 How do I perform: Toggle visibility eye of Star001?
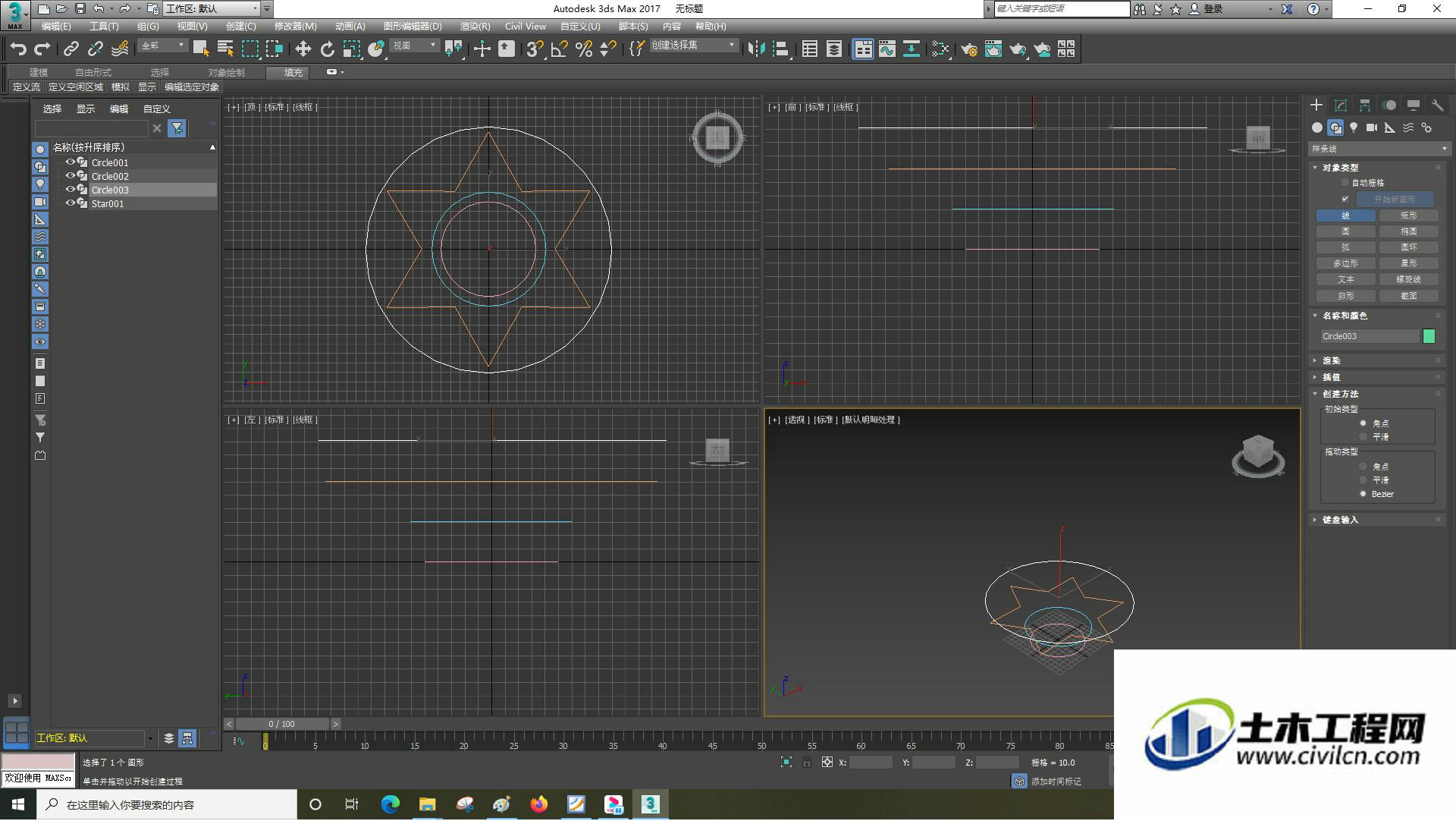tap(71, 203)
